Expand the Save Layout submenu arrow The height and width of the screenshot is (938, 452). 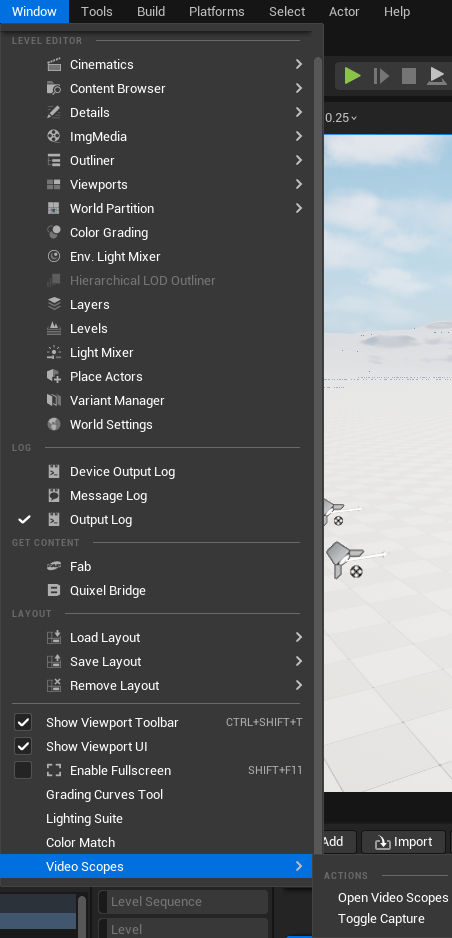[299, 661]
